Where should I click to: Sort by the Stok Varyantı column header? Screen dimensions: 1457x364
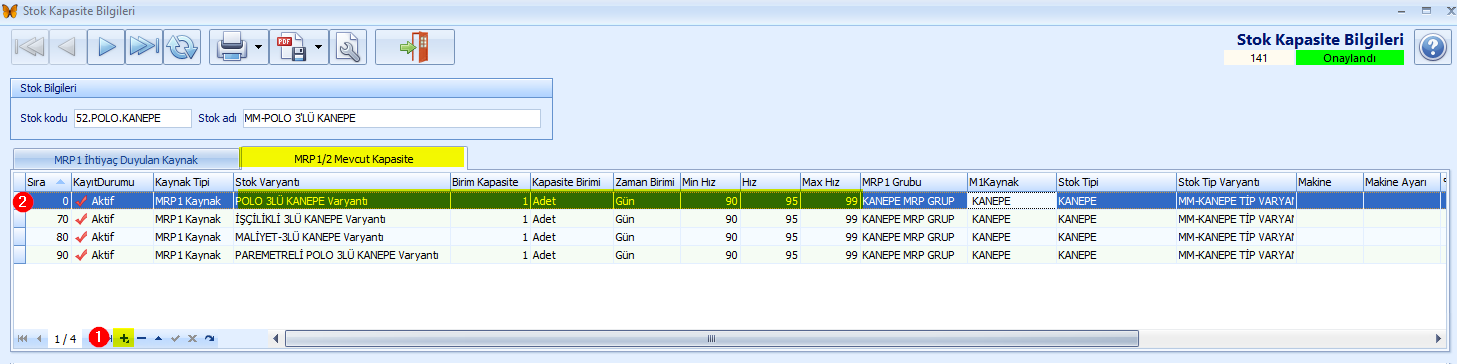[x=341, y=182]
